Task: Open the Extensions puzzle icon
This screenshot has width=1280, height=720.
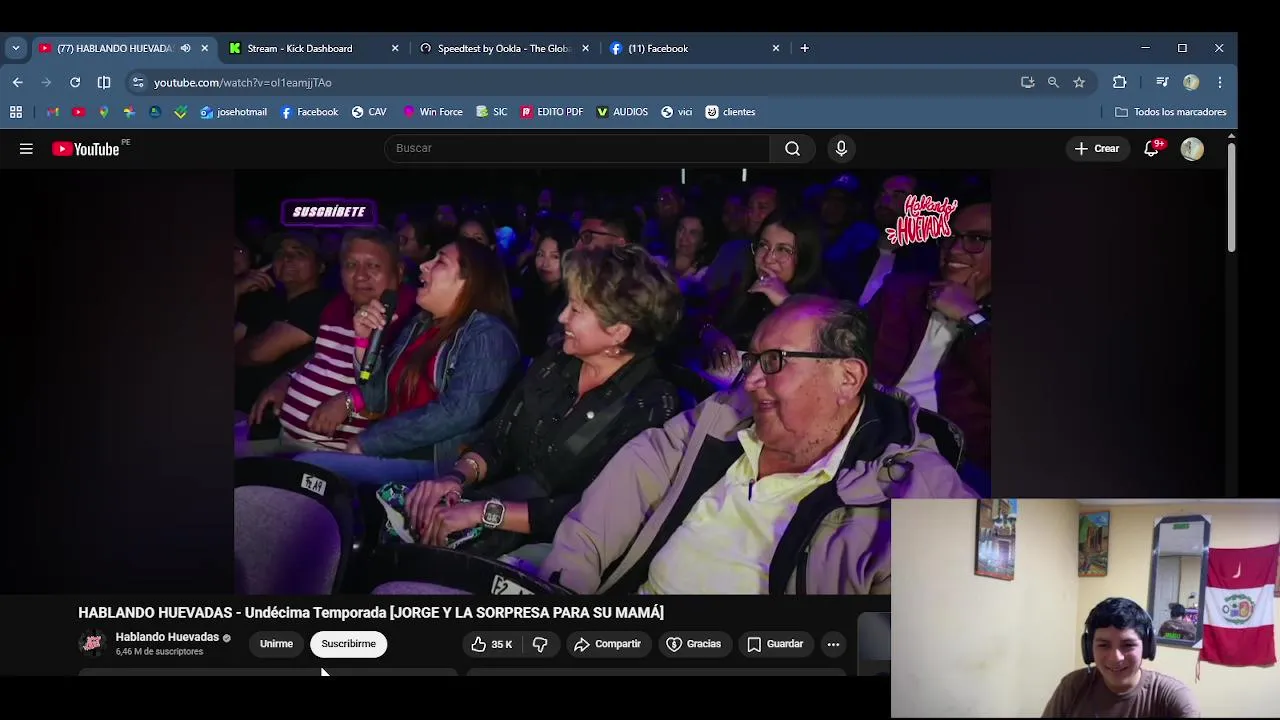Action: click(1119, 82)
